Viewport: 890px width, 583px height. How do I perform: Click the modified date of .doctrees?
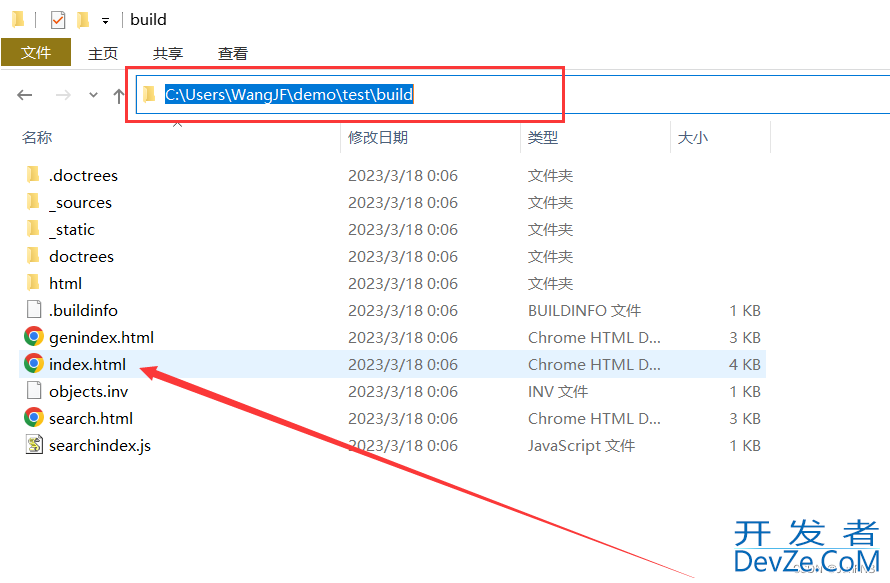(x=403, y=175)
